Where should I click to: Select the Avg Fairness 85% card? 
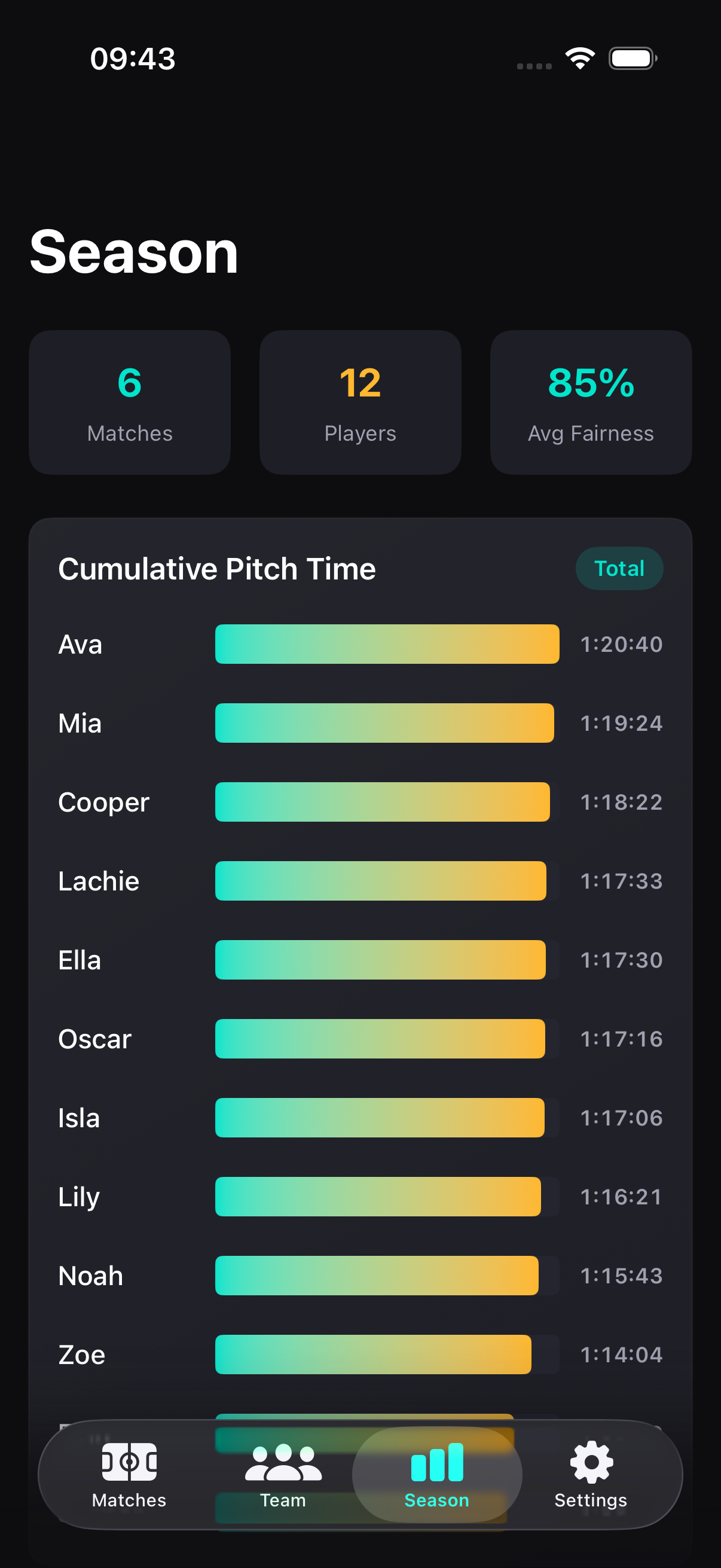pyautogui.click(x=591, y=402)
